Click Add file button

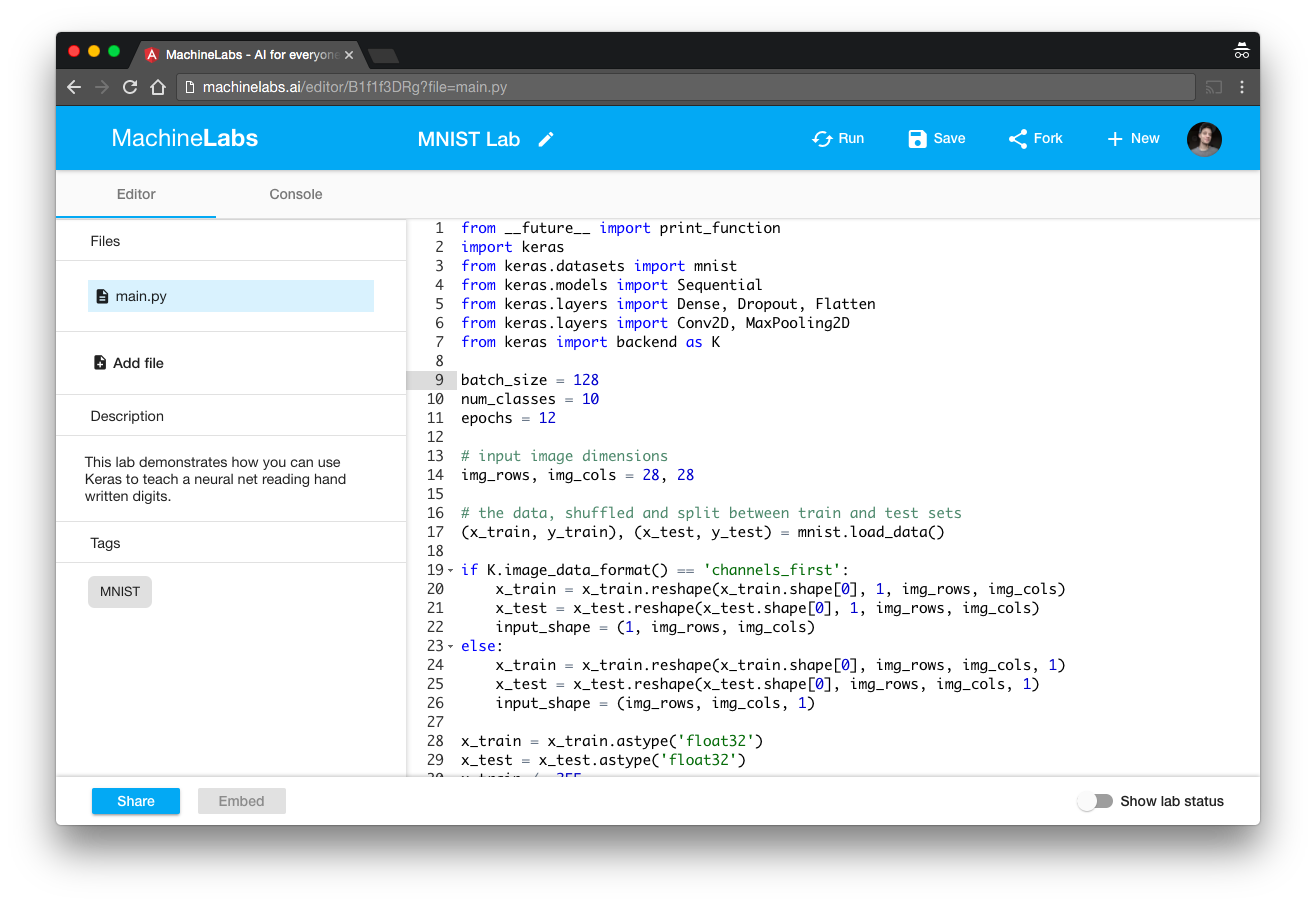click(x=128, y=363)
